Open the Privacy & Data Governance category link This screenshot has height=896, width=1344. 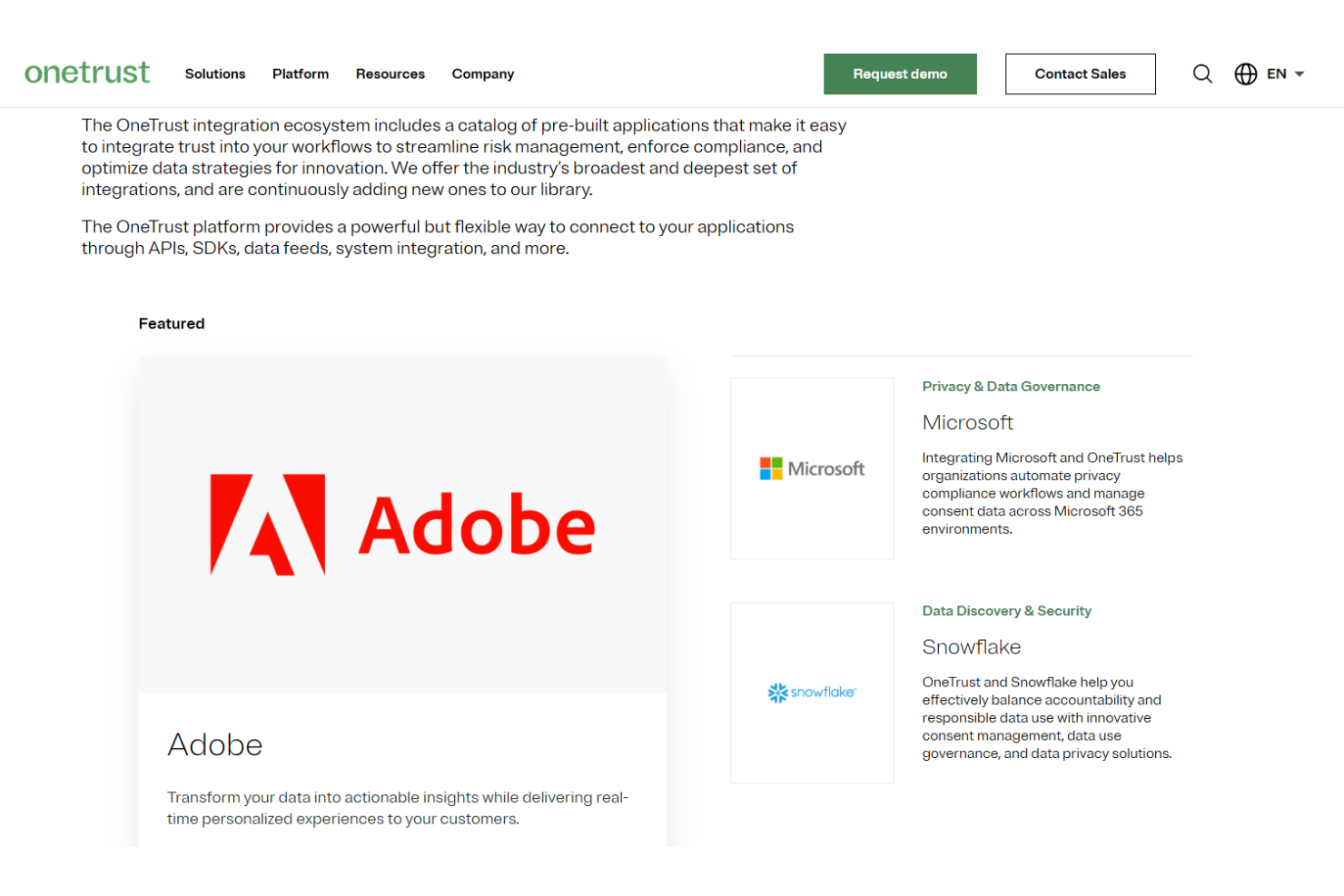pos(1011,387)
